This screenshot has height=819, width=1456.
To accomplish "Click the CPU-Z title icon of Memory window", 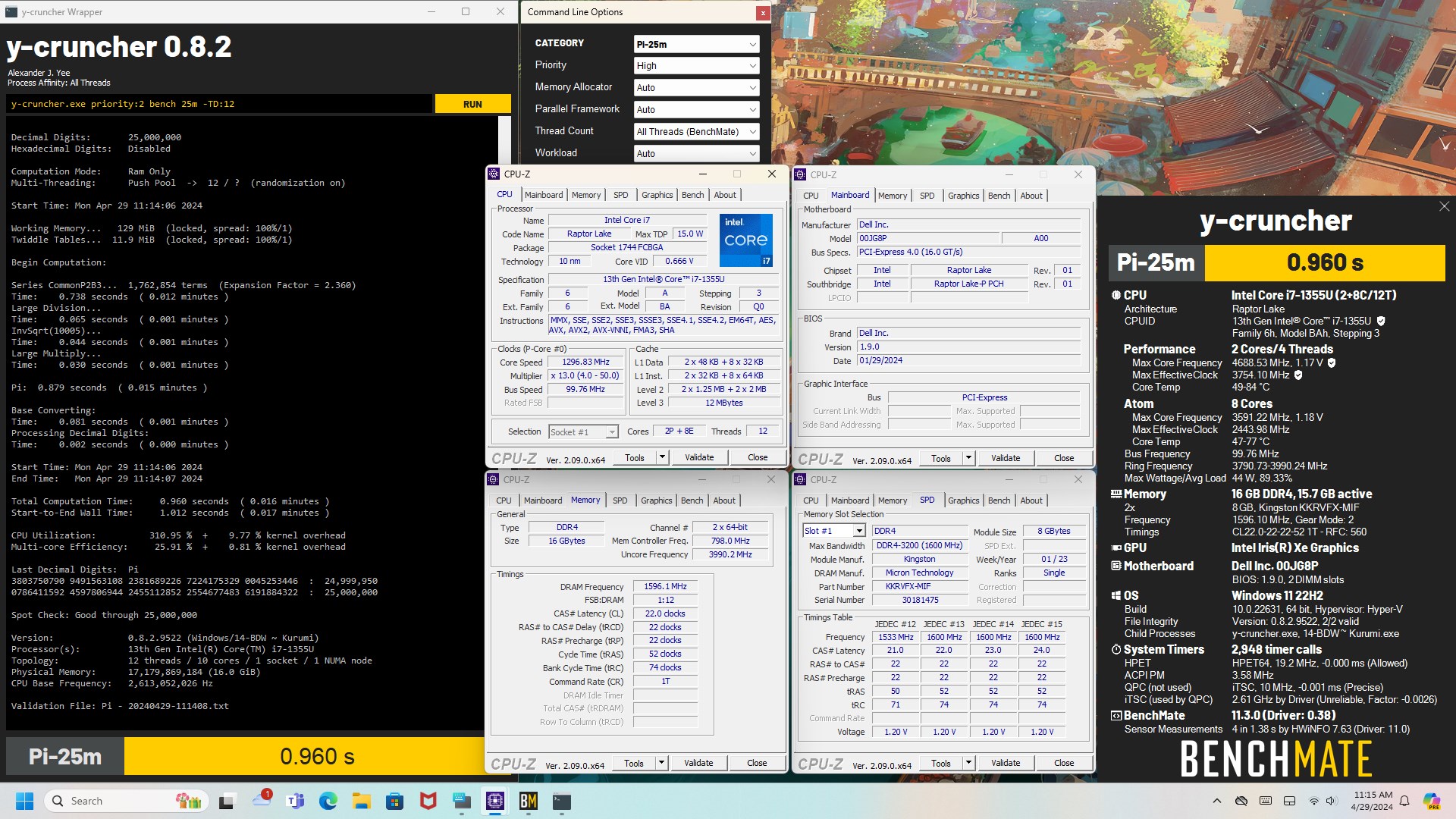I will [494, 479].
